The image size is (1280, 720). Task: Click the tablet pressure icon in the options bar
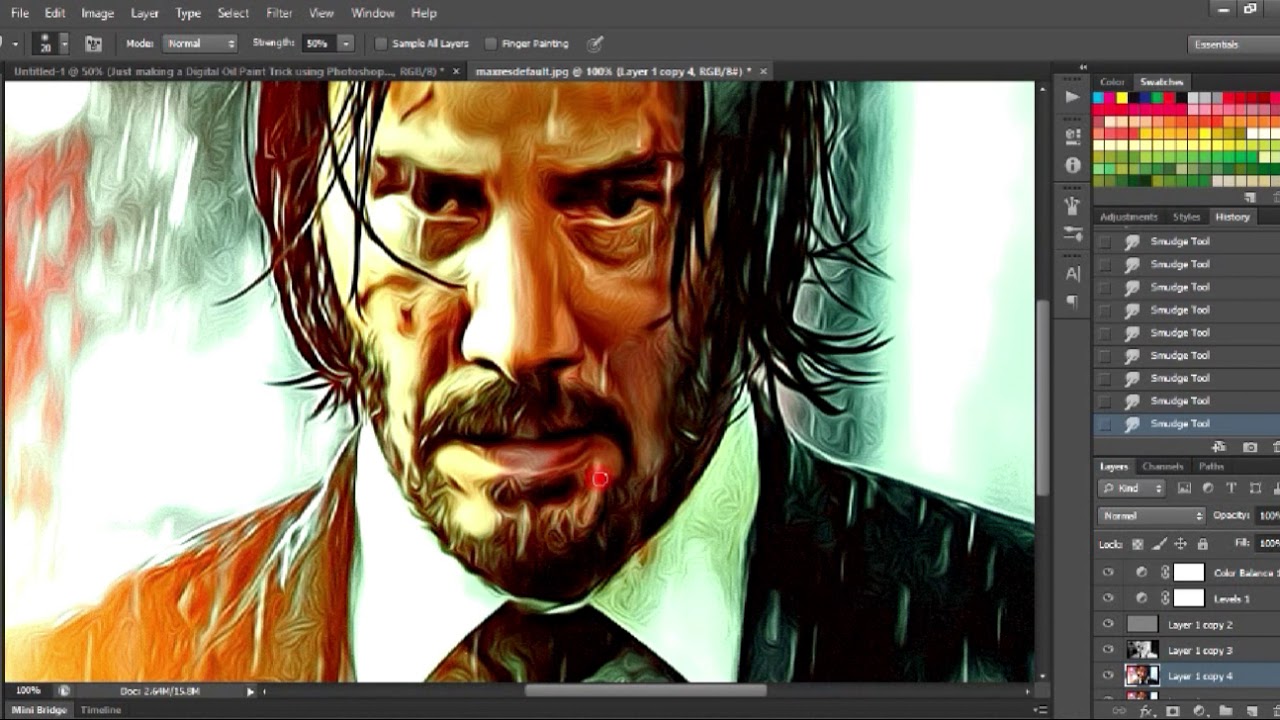pos(595,44)
